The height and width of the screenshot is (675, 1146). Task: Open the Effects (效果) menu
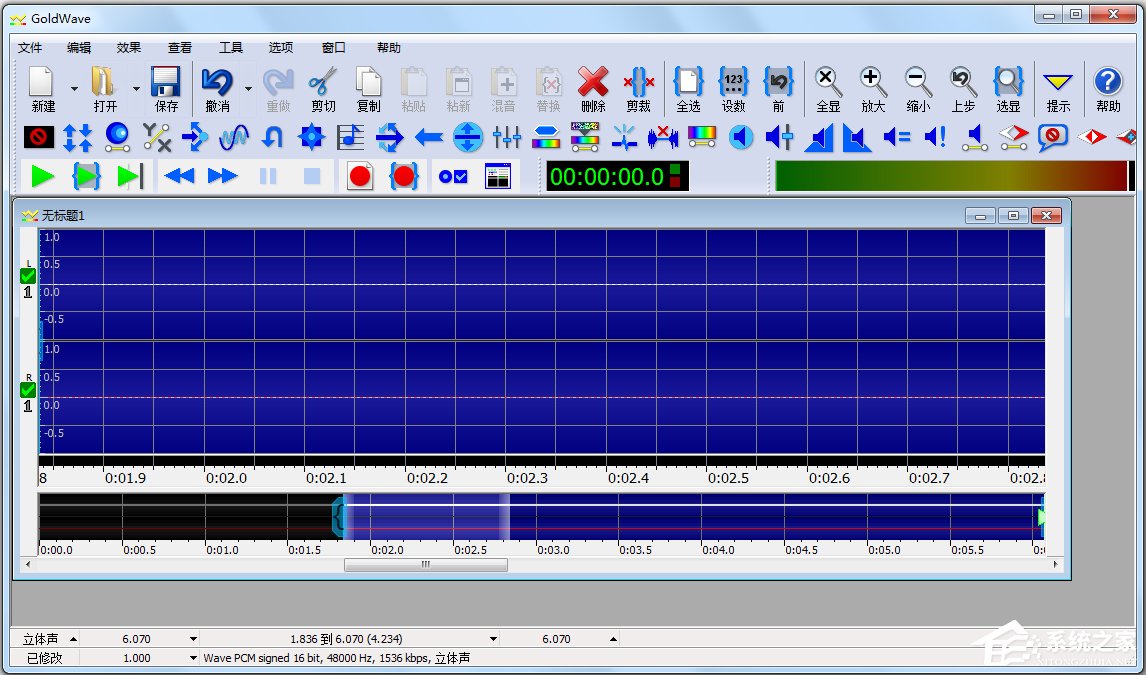click(x=129, y=47)
